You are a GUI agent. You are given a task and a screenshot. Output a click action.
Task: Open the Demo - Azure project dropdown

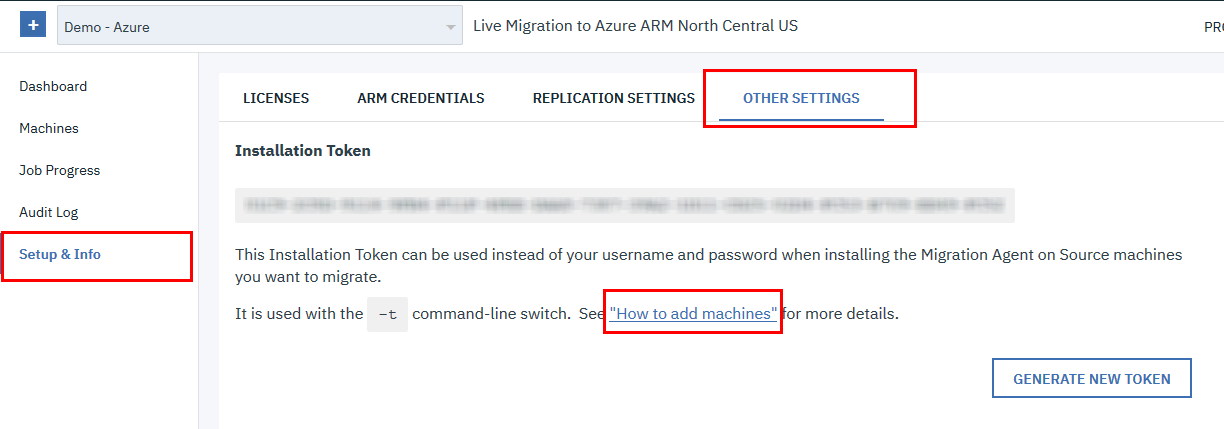250,27
